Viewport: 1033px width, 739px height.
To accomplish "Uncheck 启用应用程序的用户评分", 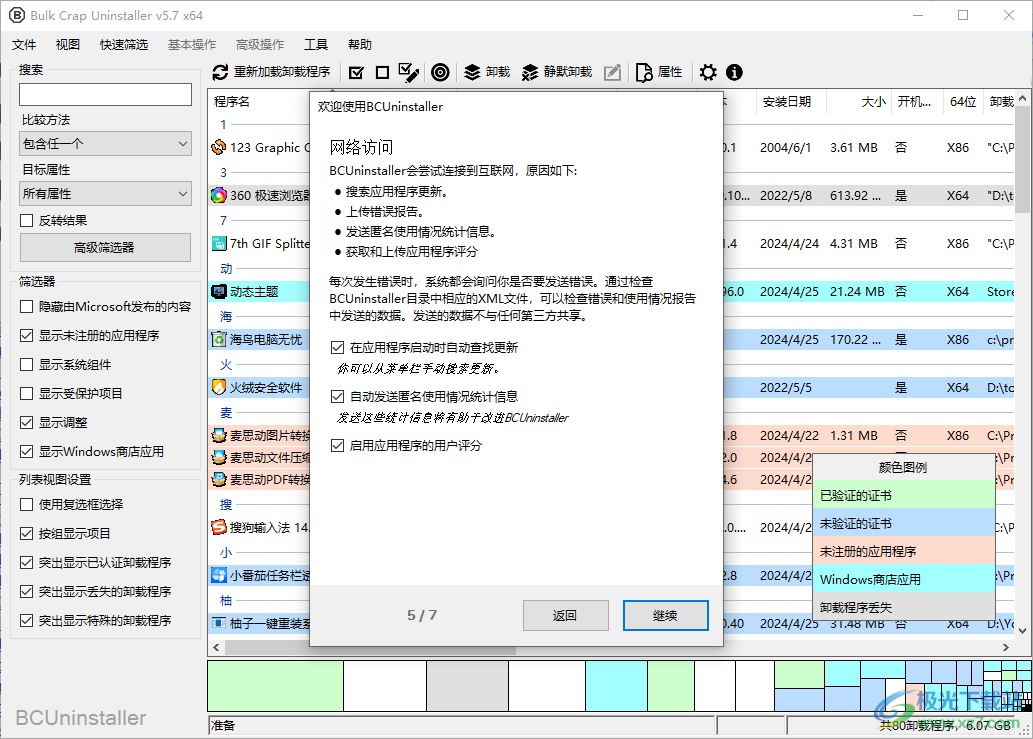I will 338,446.
